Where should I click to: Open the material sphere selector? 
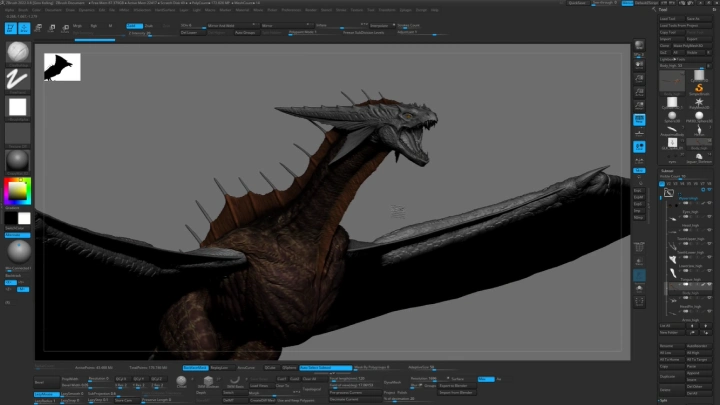coord(17,161)
